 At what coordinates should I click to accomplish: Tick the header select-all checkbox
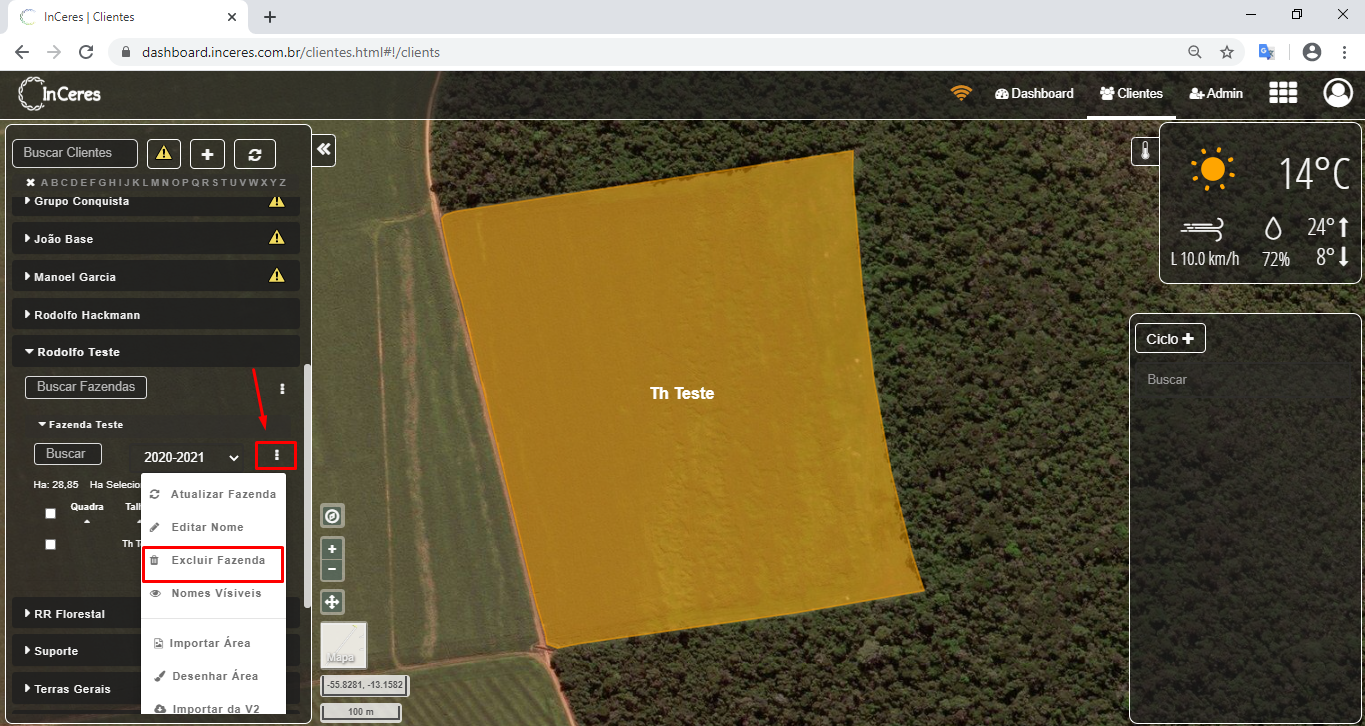[50, 513]
